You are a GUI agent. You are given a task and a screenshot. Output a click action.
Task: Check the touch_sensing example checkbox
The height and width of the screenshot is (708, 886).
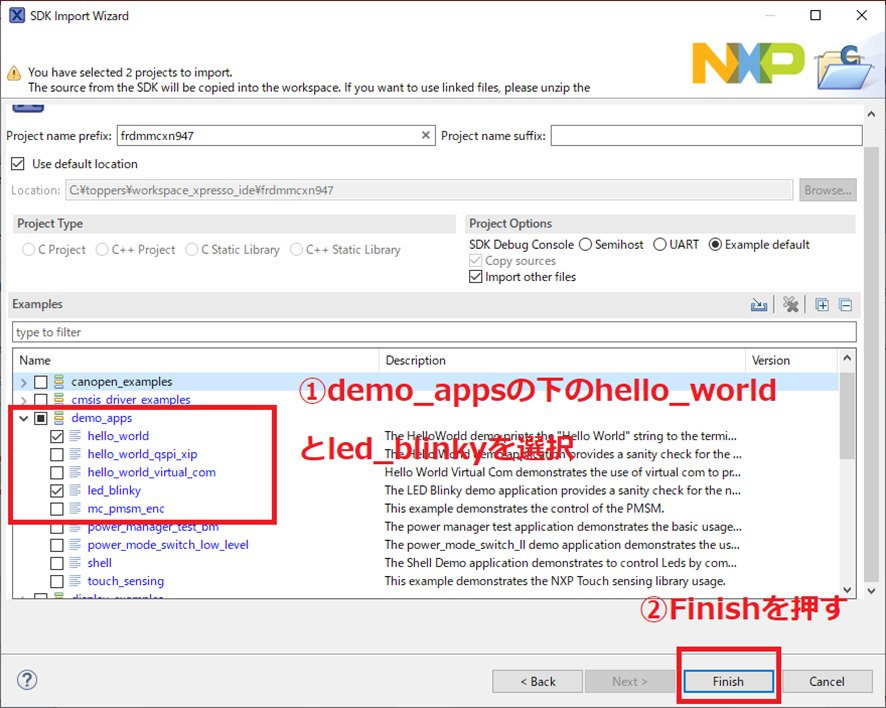coord(57,581)
